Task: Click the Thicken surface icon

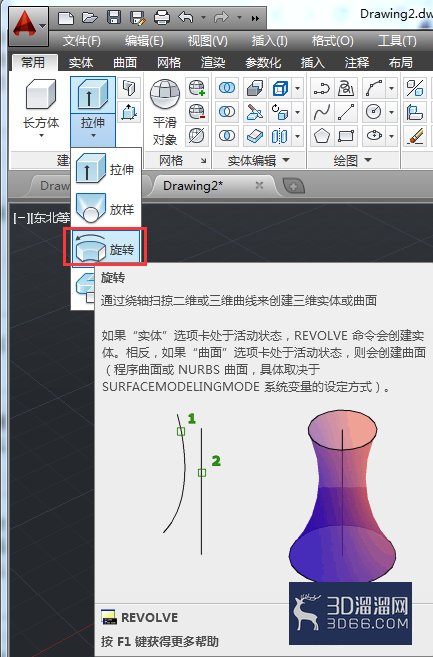Action: pos(254,136)
